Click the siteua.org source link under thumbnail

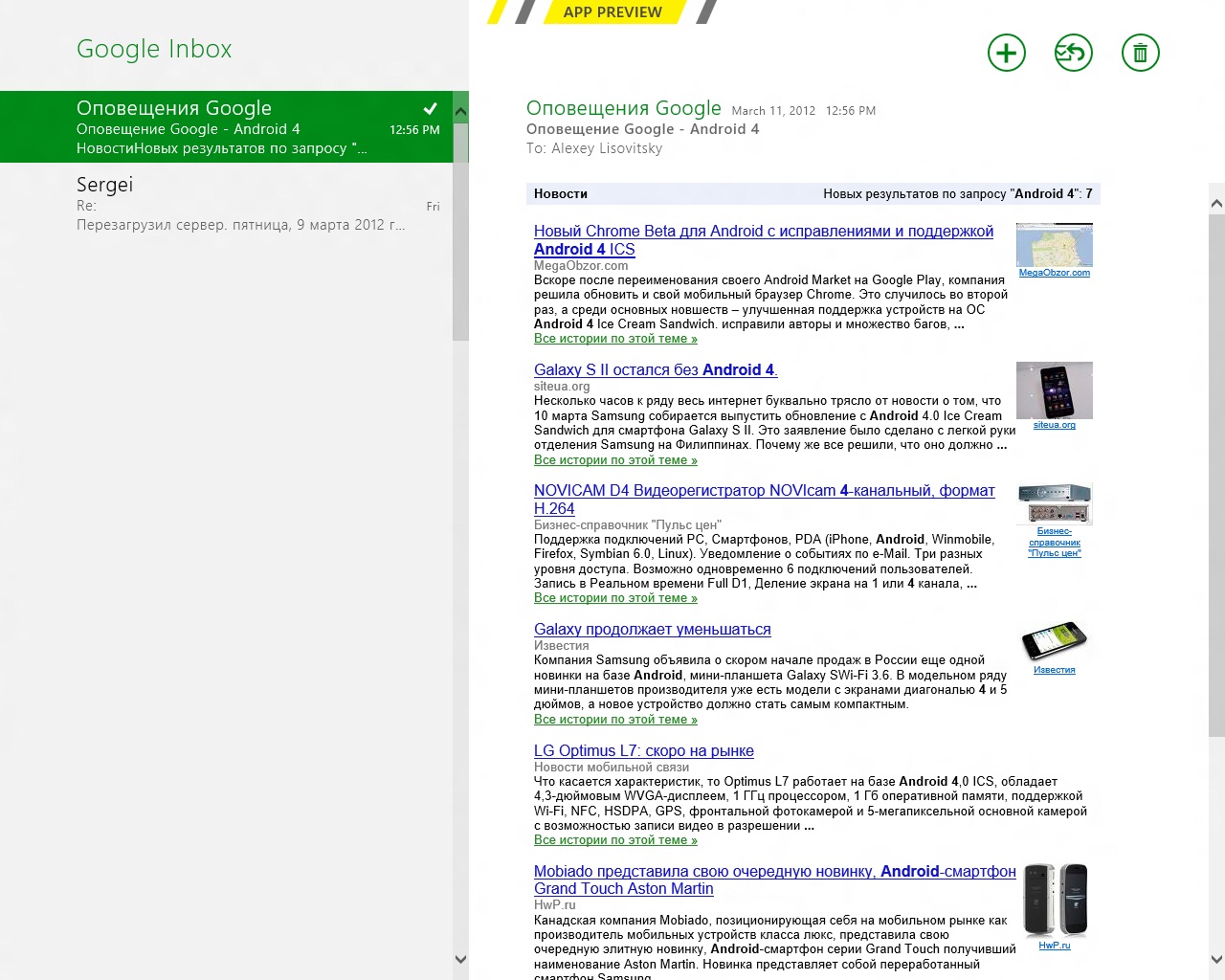pos(1054,425)
